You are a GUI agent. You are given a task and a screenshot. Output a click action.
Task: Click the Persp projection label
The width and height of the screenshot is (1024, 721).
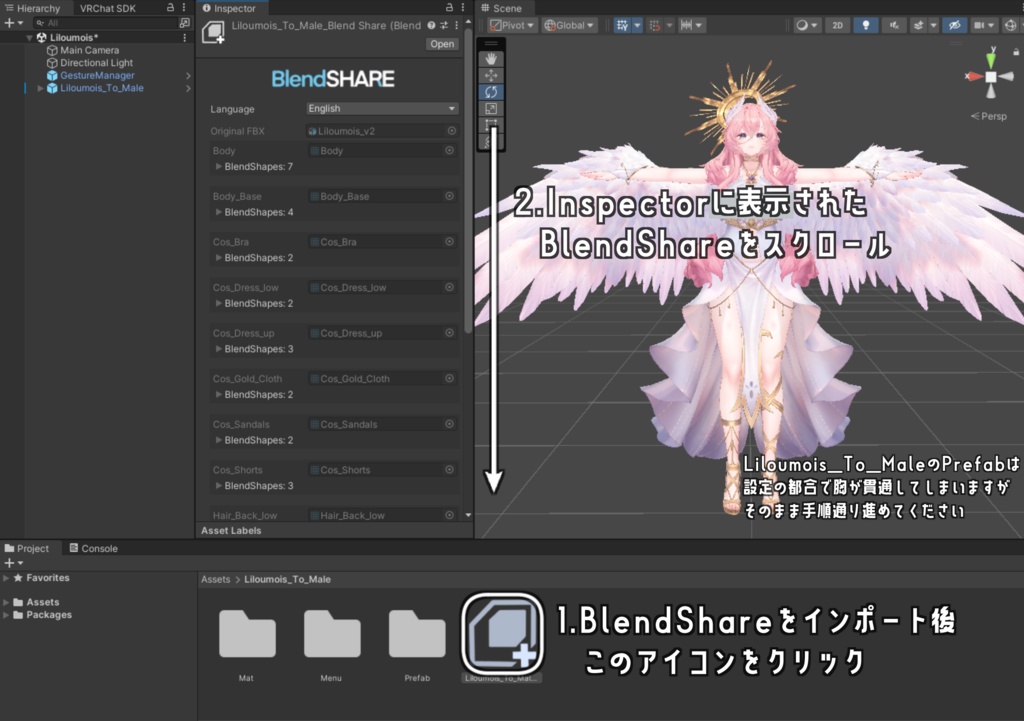pos(989,116)
